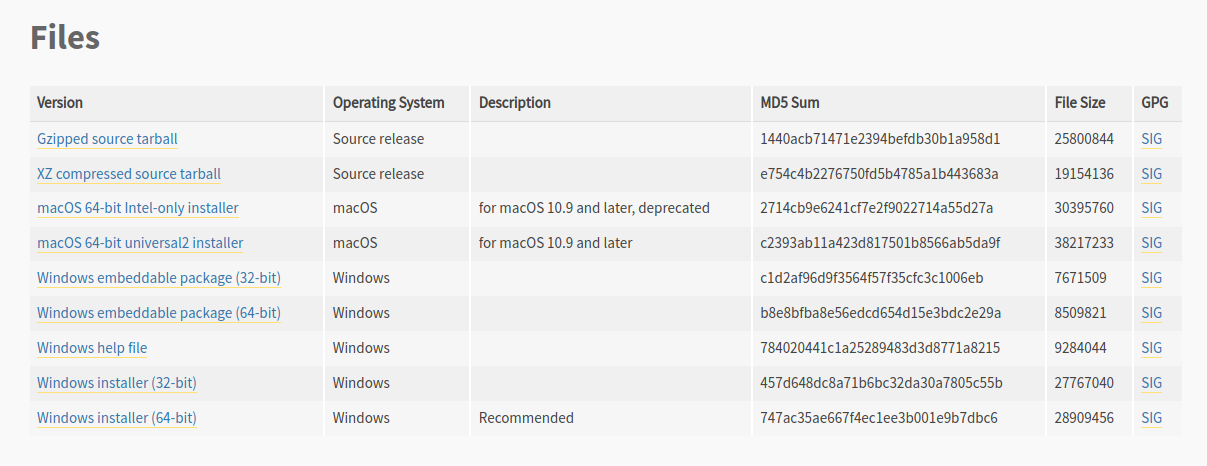The width and height of the screenshot is (1207, 466).
Task: Download the XZ compressed source tarball
Action: 129,174
